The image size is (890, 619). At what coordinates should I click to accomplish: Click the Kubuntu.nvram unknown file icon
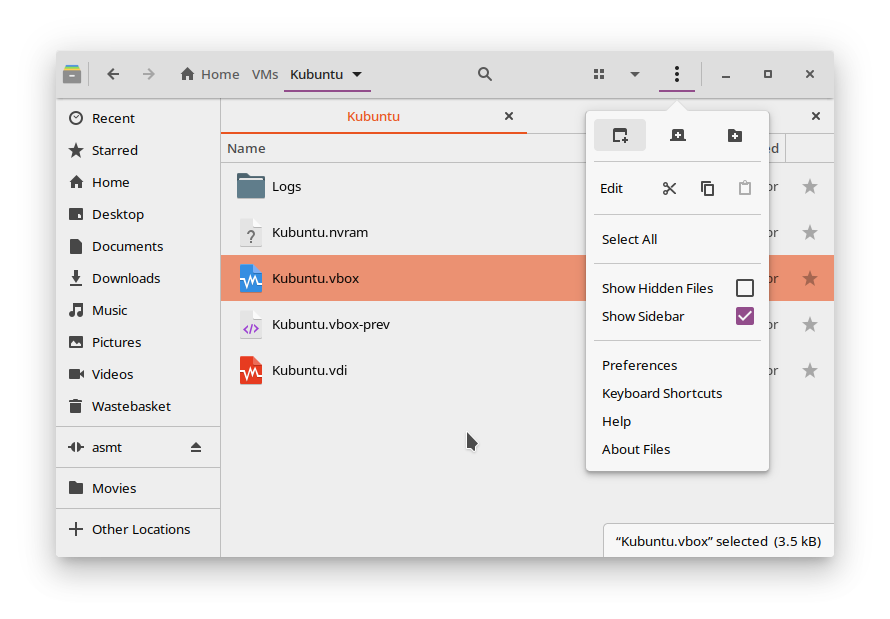tap(251, 233)
